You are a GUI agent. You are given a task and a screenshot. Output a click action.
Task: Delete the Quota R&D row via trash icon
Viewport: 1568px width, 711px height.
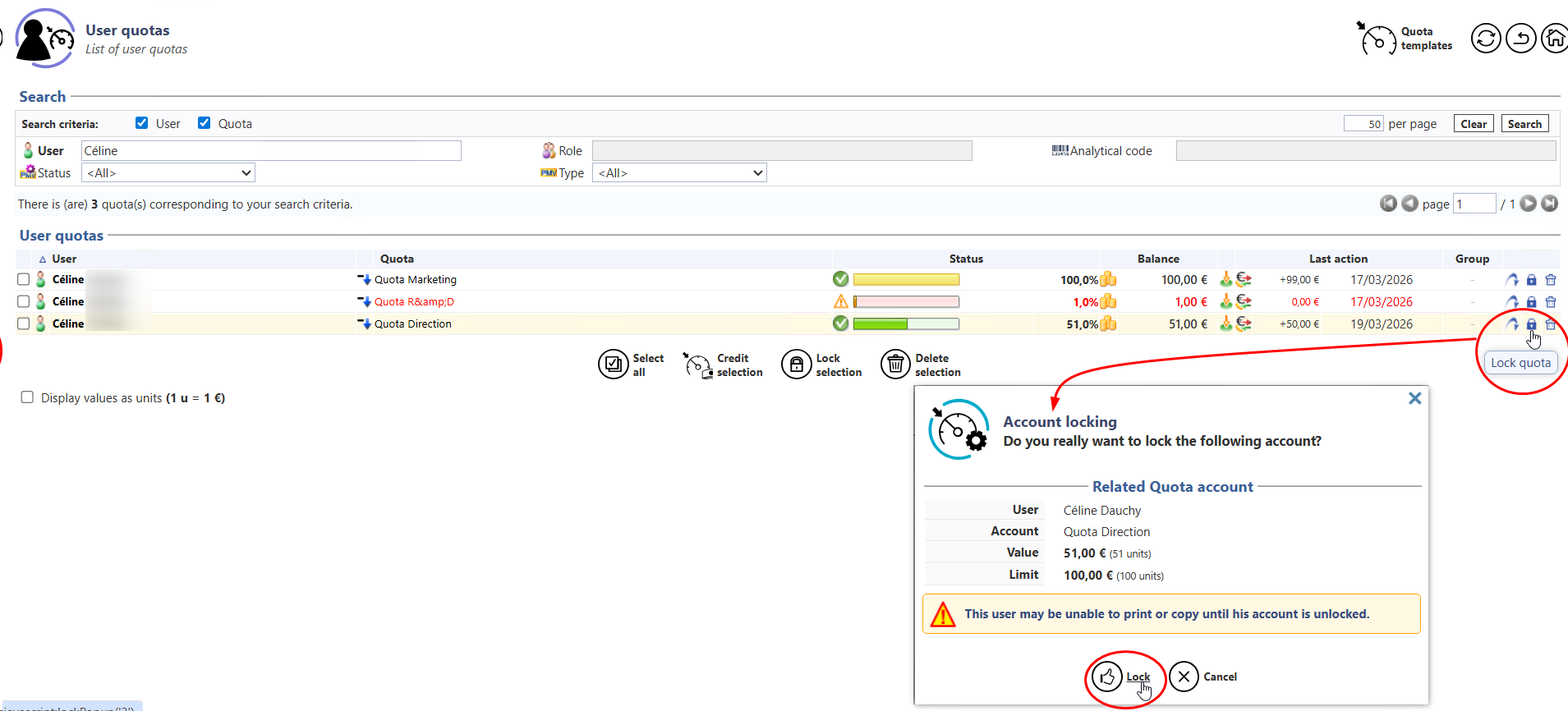coord(1551,302)
